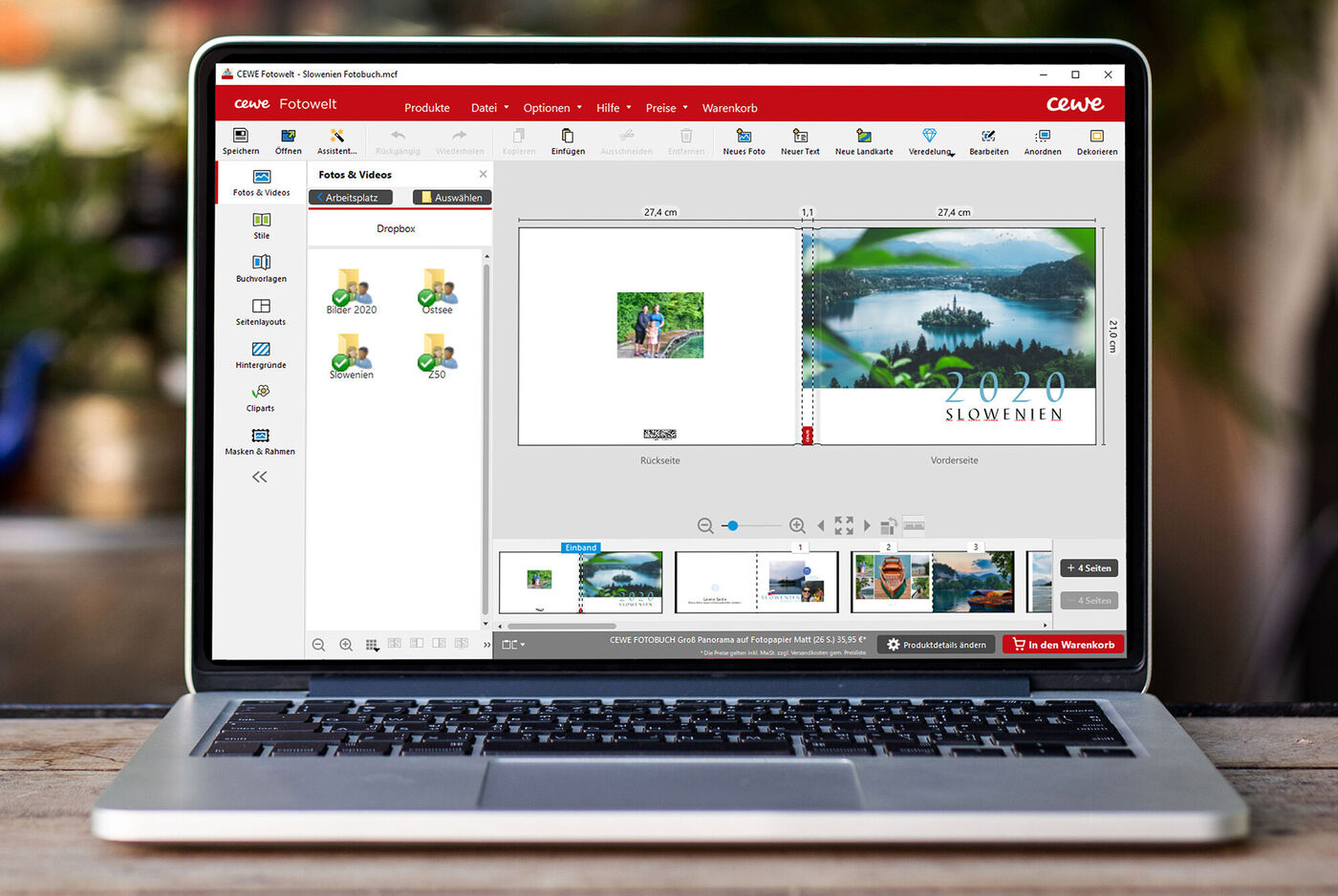Go to previous page spread arrow

tap(821, 525)
